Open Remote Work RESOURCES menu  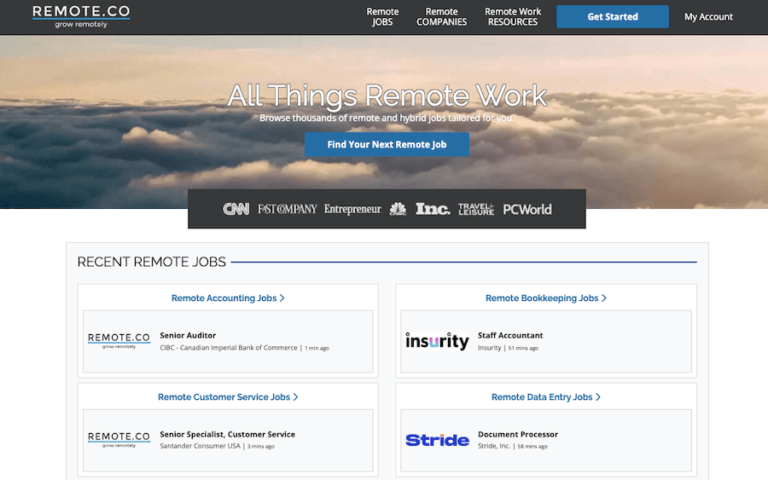pos(513,17)
